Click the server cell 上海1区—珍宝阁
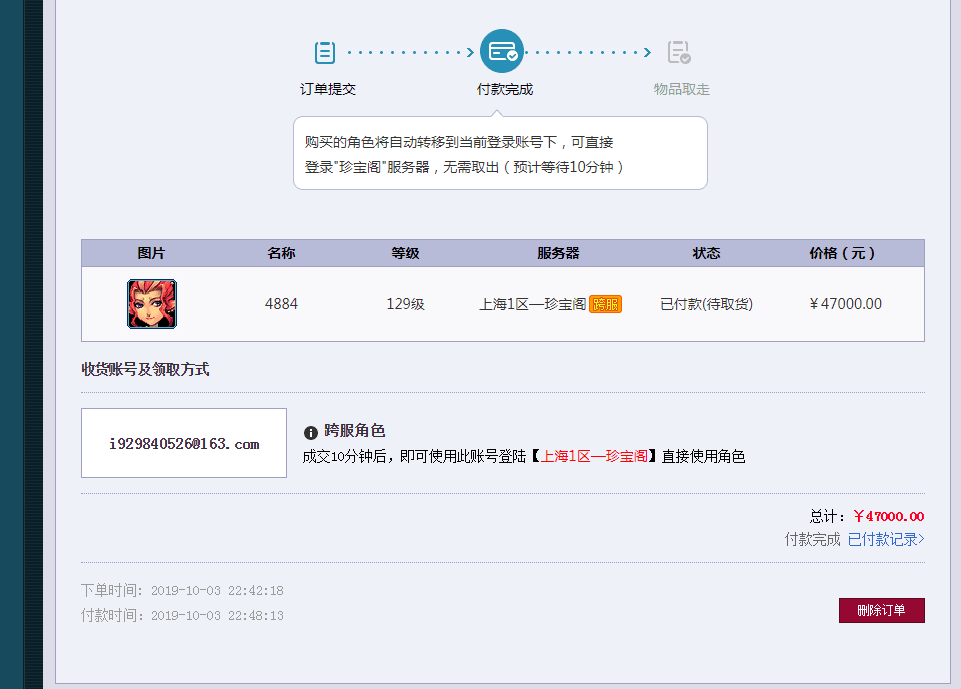This screenshot has height=689, width=961. [x=533, y=304]
